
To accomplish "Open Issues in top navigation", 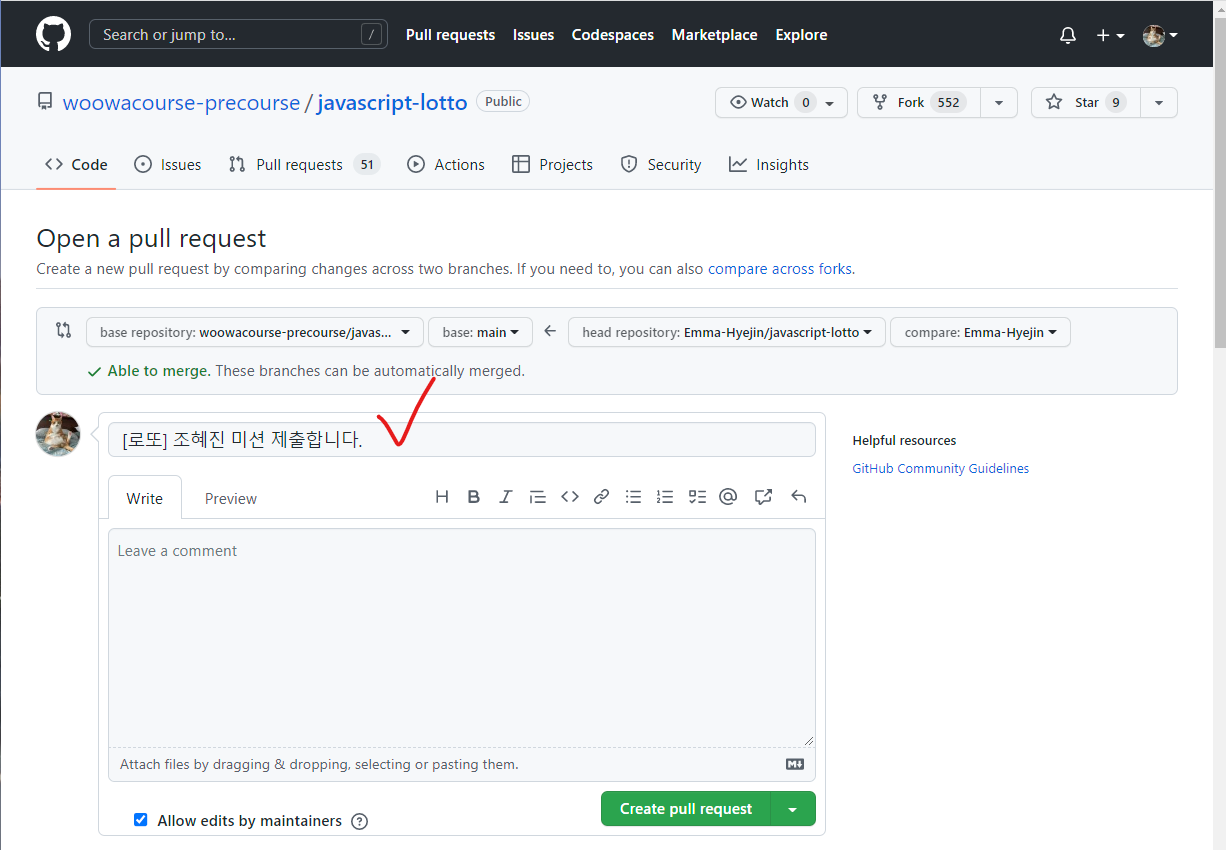I will [533, 35].
